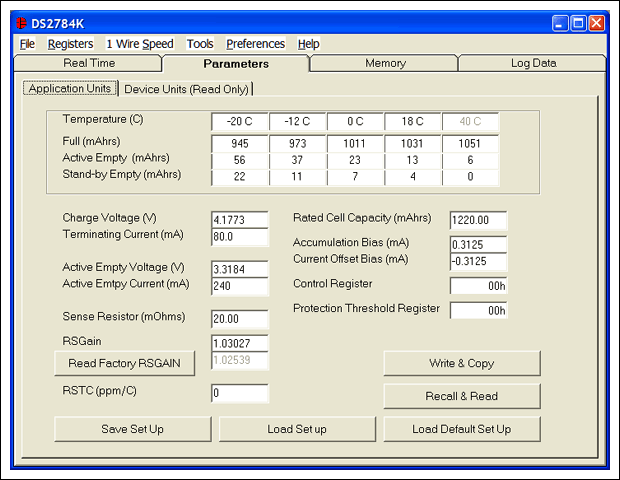
Task: Click the Write & Copy button
Action: pyautogui.click(x=462, y=362)
